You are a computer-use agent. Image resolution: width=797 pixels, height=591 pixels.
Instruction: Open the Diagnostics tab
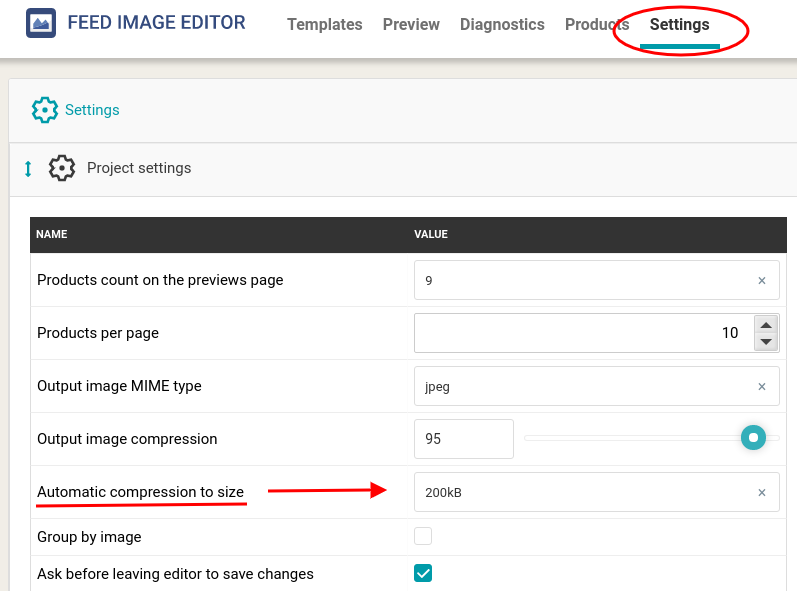point(502,24)
